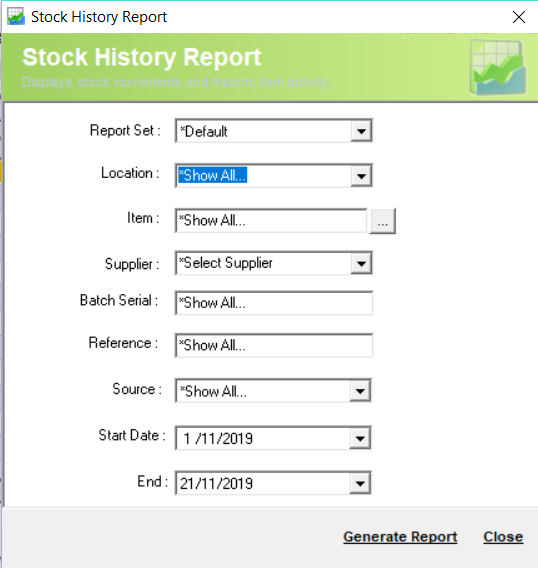Select the highlighted Location Show All text
Viewport: 538px width, 568px height.
click(x=213, y=175)
